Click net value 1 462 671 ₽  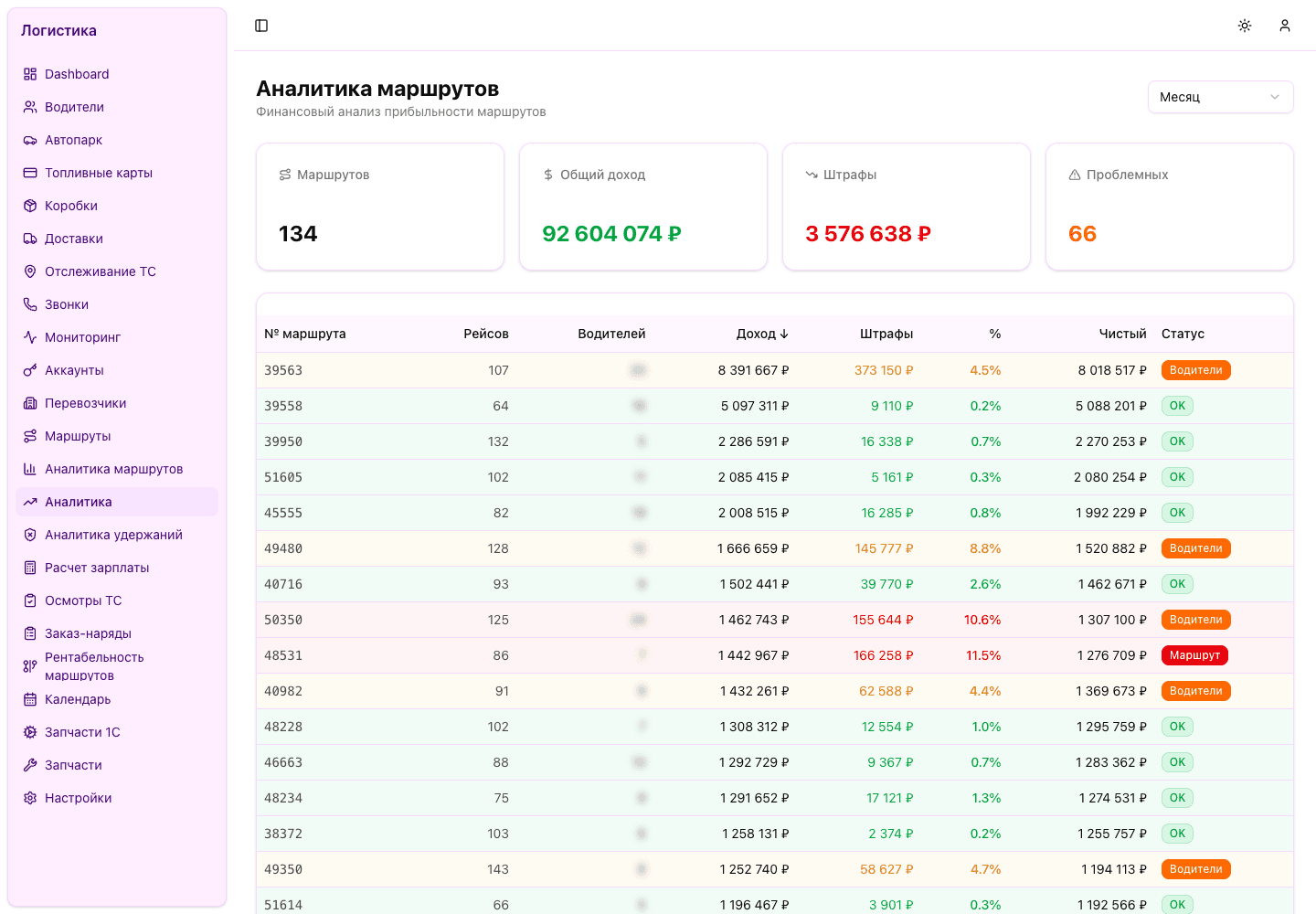pos(1112,584)
